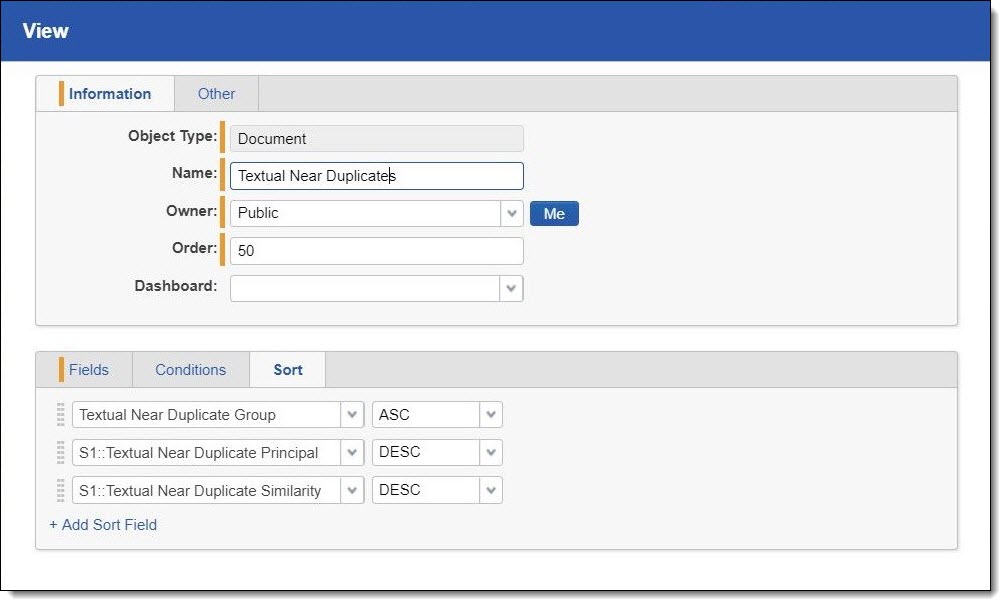
Task: Expand the Textual Near Duplicate Group field dropdown
Action: (352, 415)
